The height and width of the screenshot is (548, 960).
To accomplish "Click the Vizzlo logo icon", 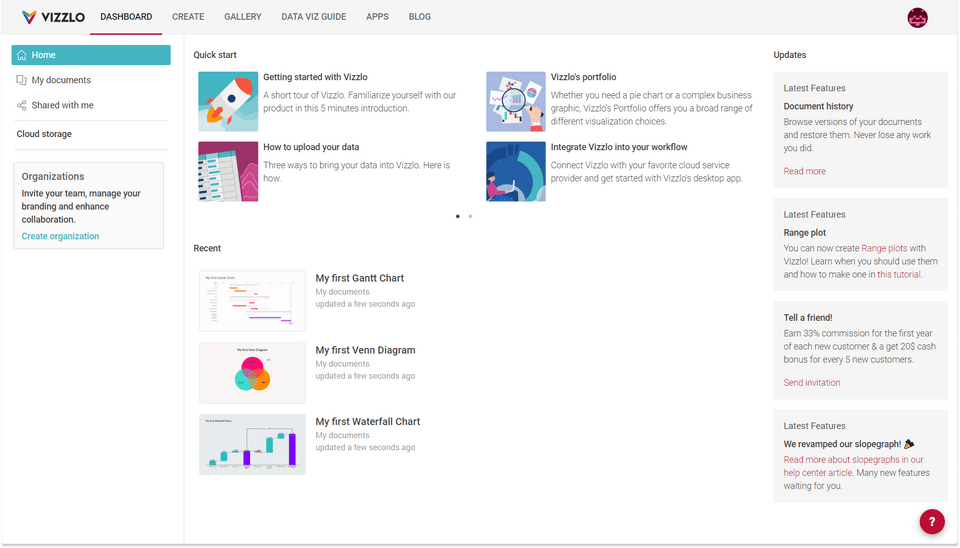I will pyautogui.click(x=29, y=17).
